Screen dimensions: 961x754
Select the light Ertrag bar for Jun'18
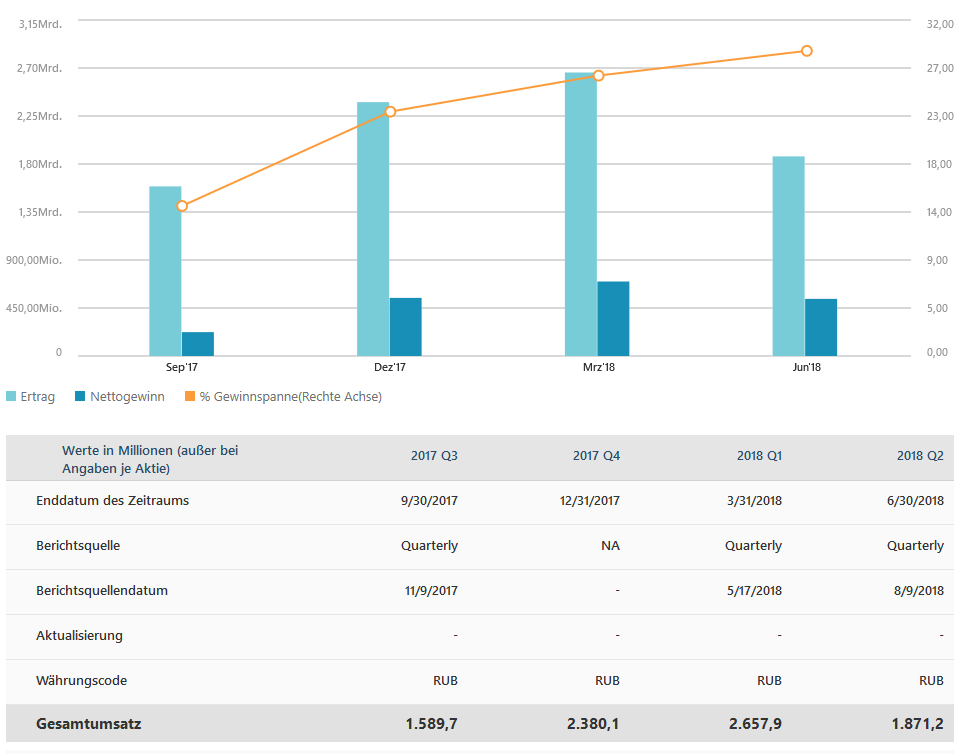coord(788,255)
